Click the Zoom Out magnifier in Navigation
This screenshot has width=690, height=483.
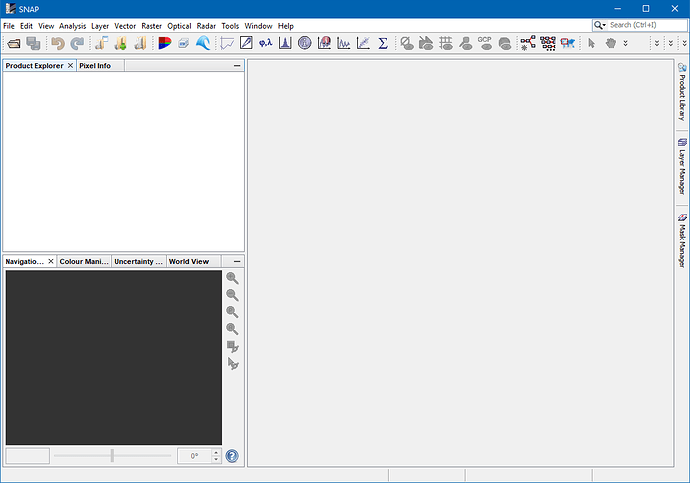click(x=232, y=295)
